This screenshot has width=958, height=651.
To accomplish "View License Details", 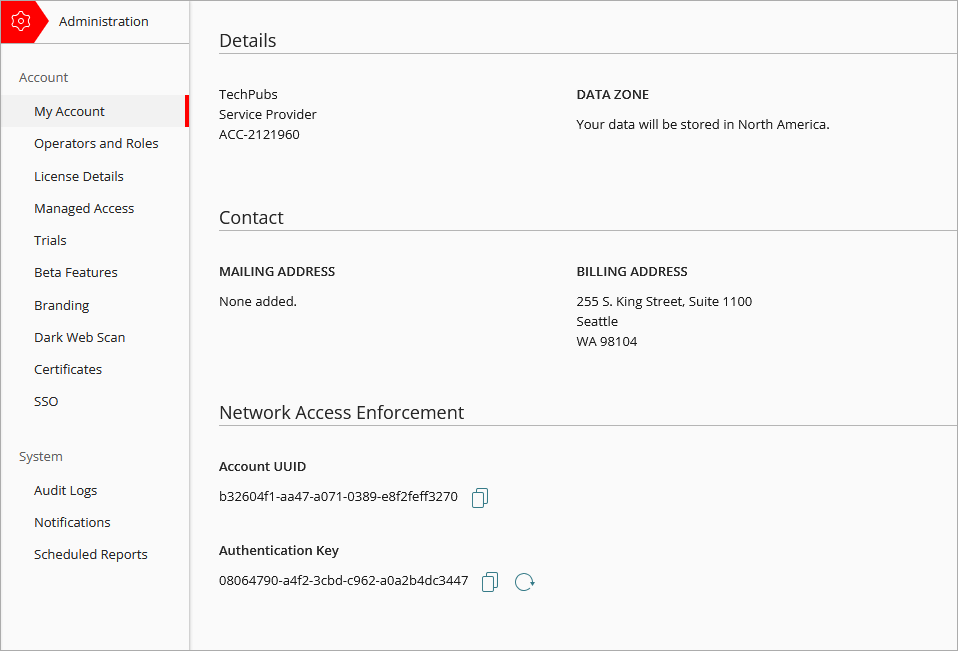I will point(79,176).
